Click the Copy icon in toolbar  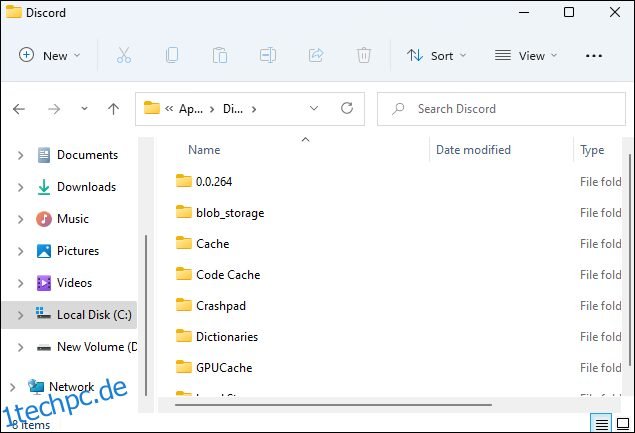172,55
